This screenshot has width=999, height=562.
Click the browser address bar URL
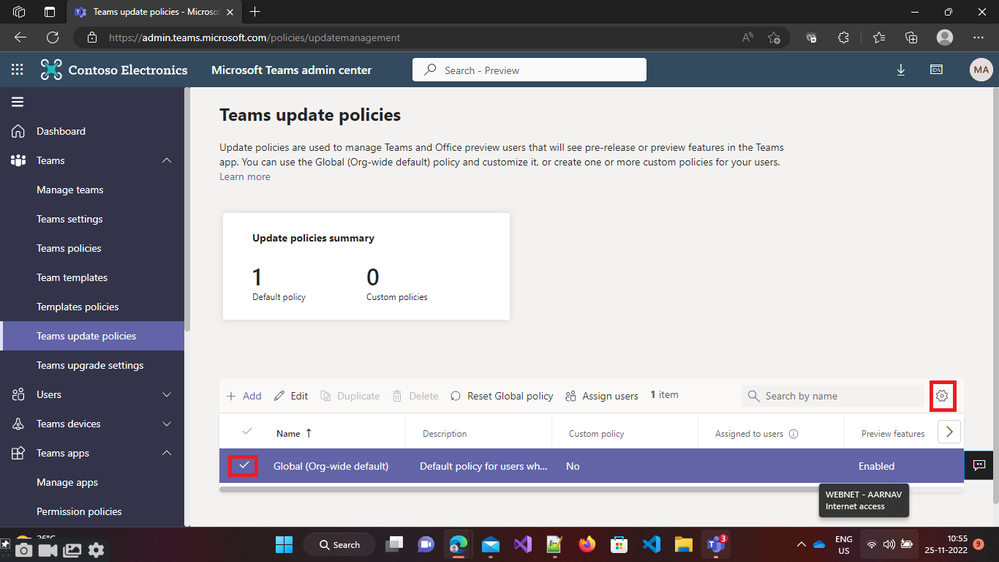point(254,38)
